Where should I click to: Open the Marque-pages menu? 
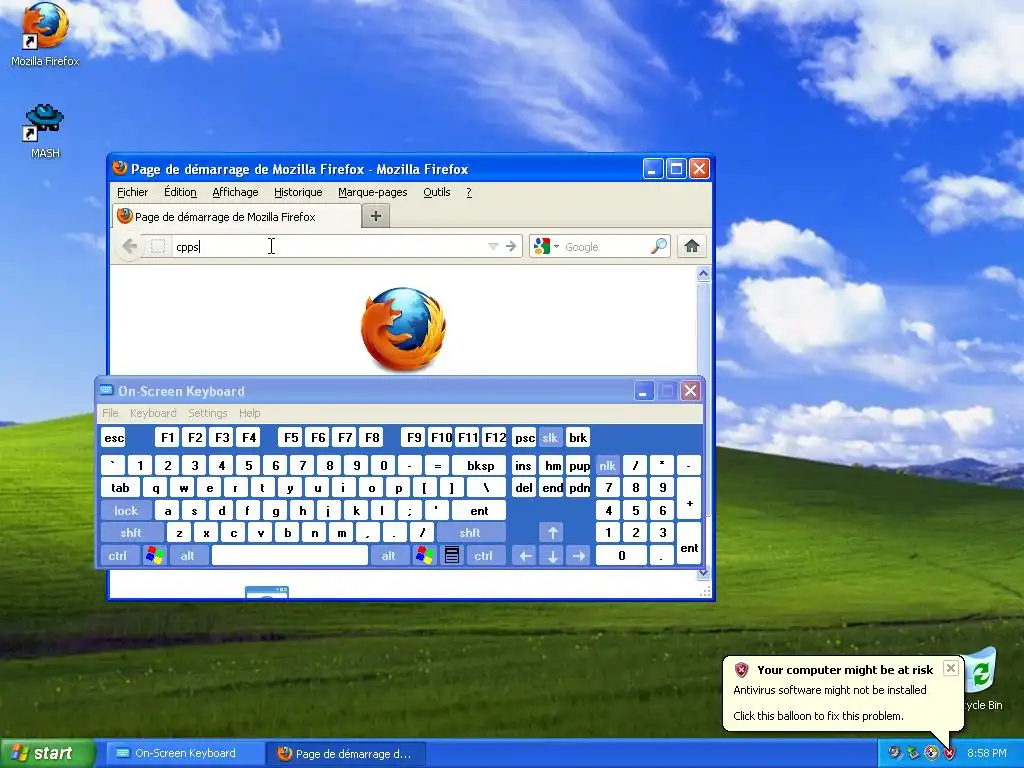coord(372,192)
